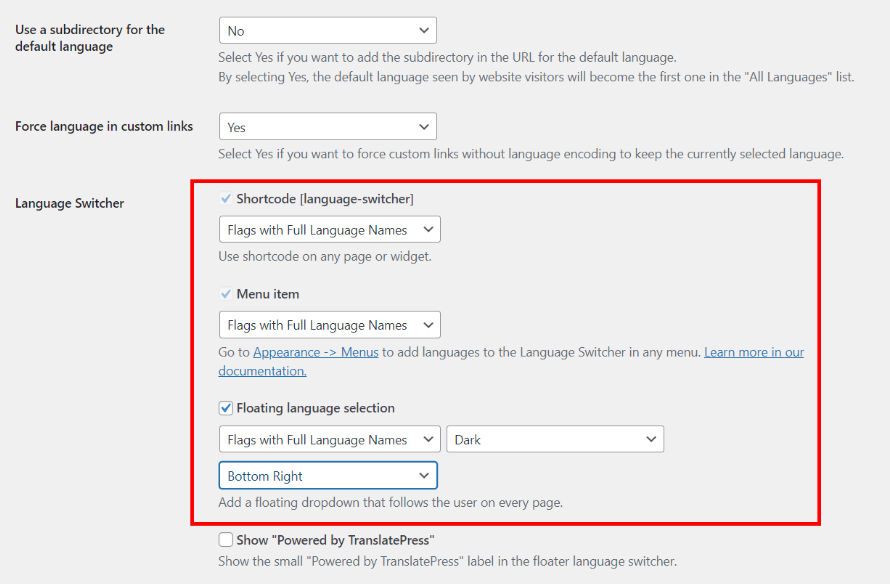The width and height of the screenshot is (890, 584).
Task: Open the Dark theme dropdown
Action: click(x=555, y=439)
